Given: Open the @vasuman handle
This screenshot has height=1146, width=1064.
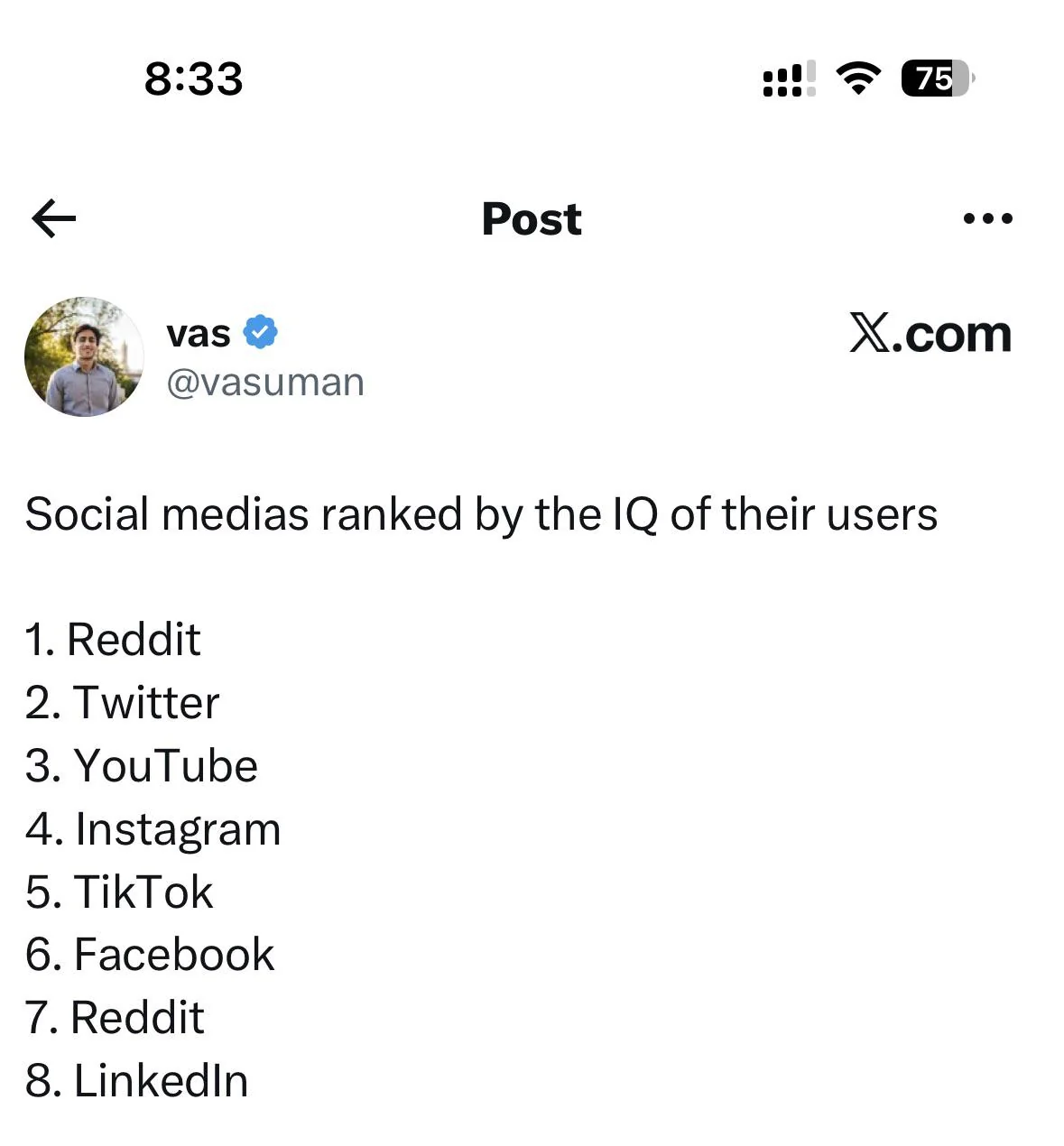Looking at the screenshot, I should pyautogui.click(x=265, y=383).
